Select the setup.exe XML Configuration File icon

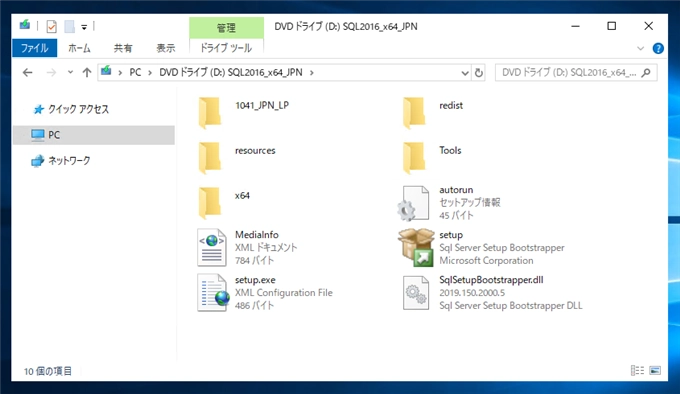[213, 293]
